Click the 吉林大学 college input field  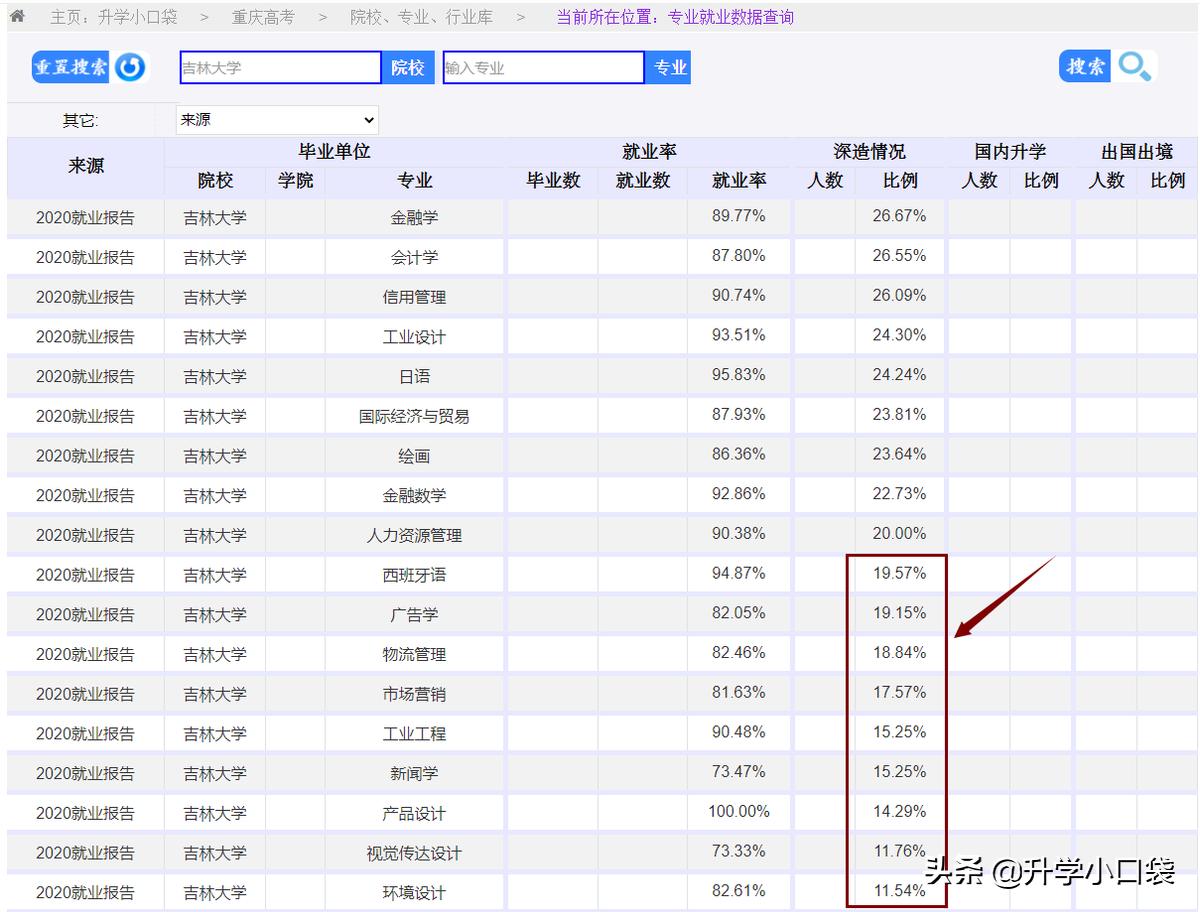click(280, 67)
